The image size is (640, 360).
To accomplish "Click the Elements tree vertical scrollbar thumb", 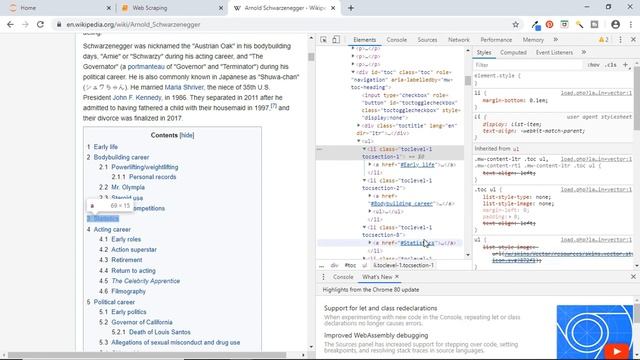I will pos(468,81).
